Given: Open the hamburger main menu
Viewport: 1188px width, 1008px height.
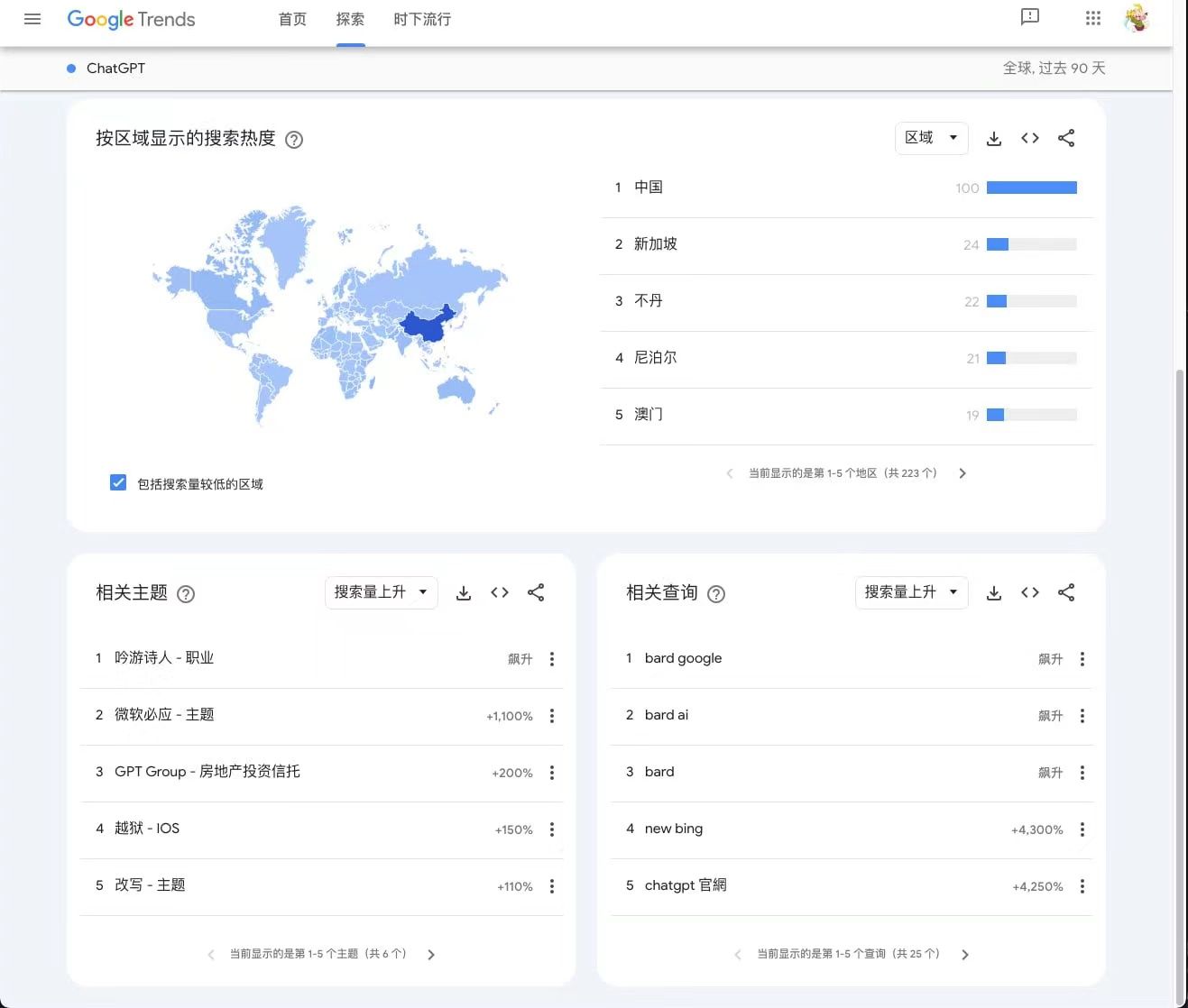Looking at the screenshot, I should click(32, 19).
